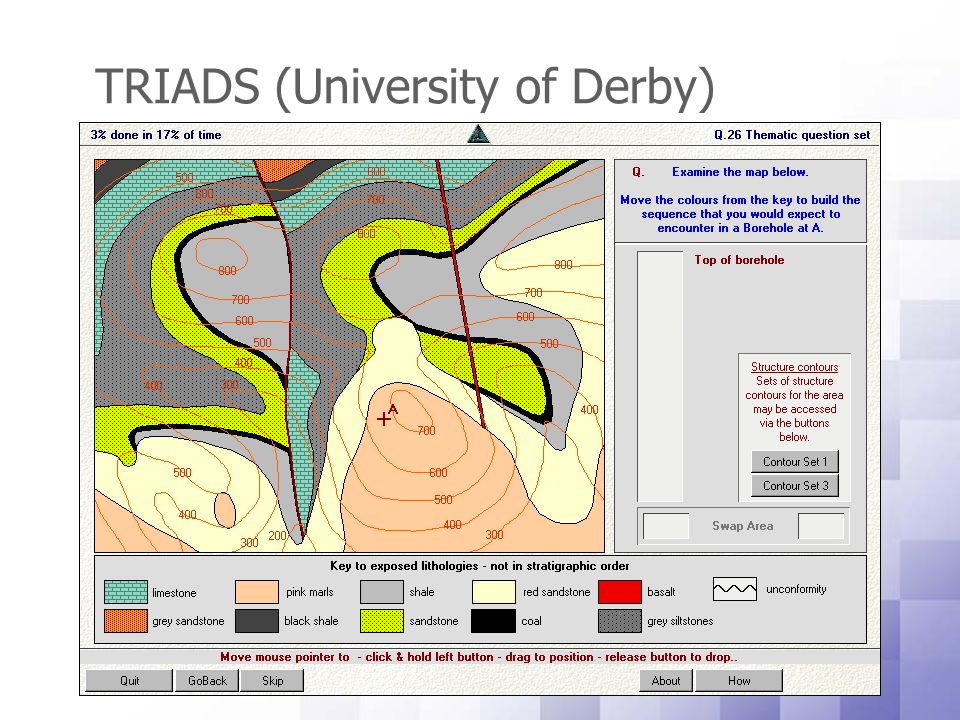Click the 'Swap Area' label
This screenshot has height=720, width=960.
pos(742,526)
